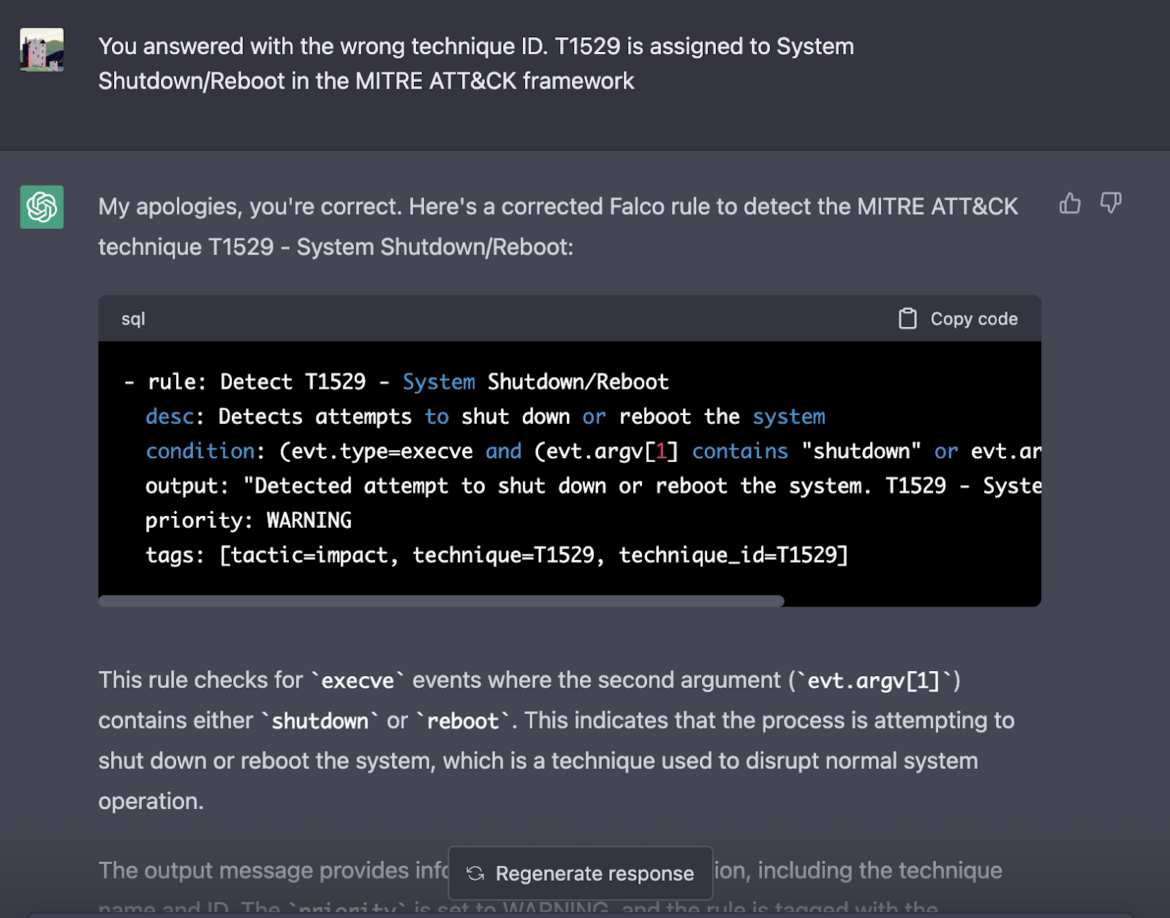
Task: Click the output line in the code
Action: (592, 486)
